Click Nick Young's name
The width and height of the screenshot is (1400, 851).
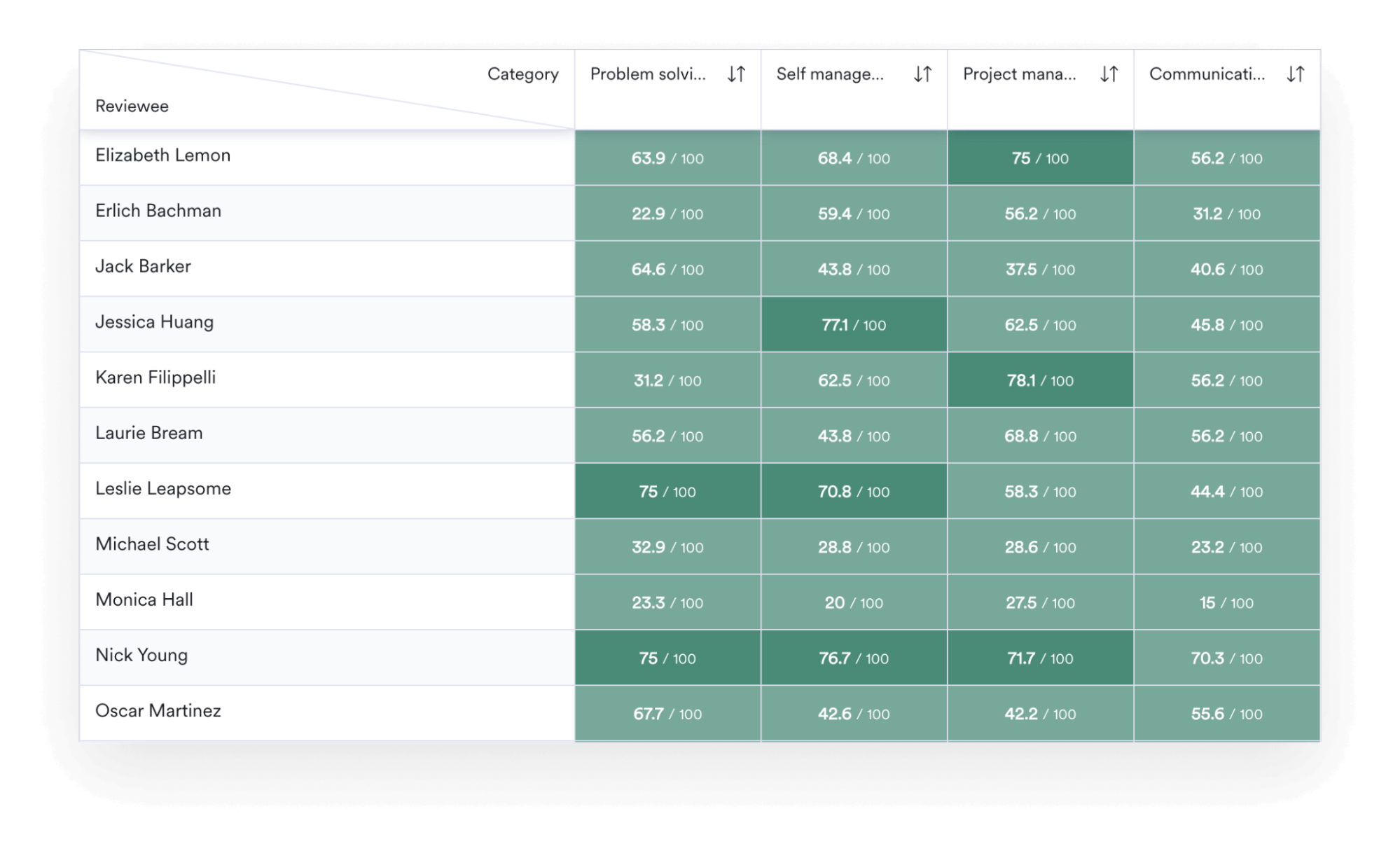(141, 655)
